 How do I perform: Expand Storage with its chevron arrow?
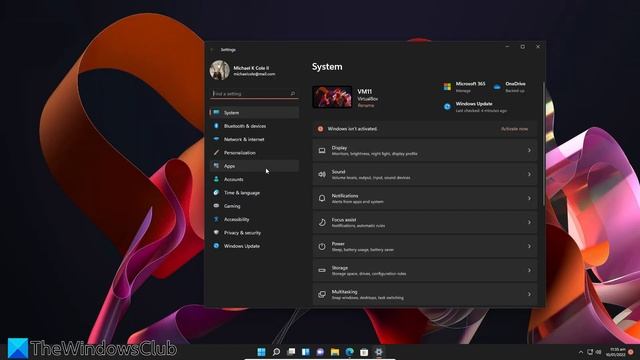point(529,270)
